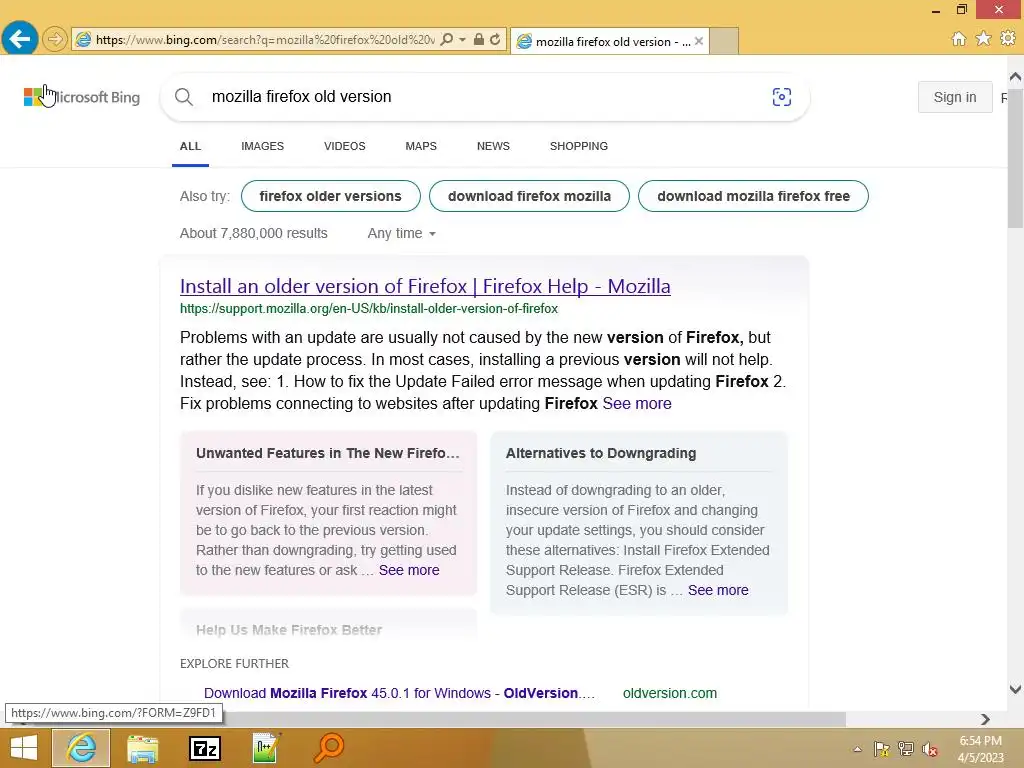The width and height of the screenshot is (1024, 768).
Task: Open 'Alternatives to Downgrading' card heading
Action: click(x=601, y=453)
